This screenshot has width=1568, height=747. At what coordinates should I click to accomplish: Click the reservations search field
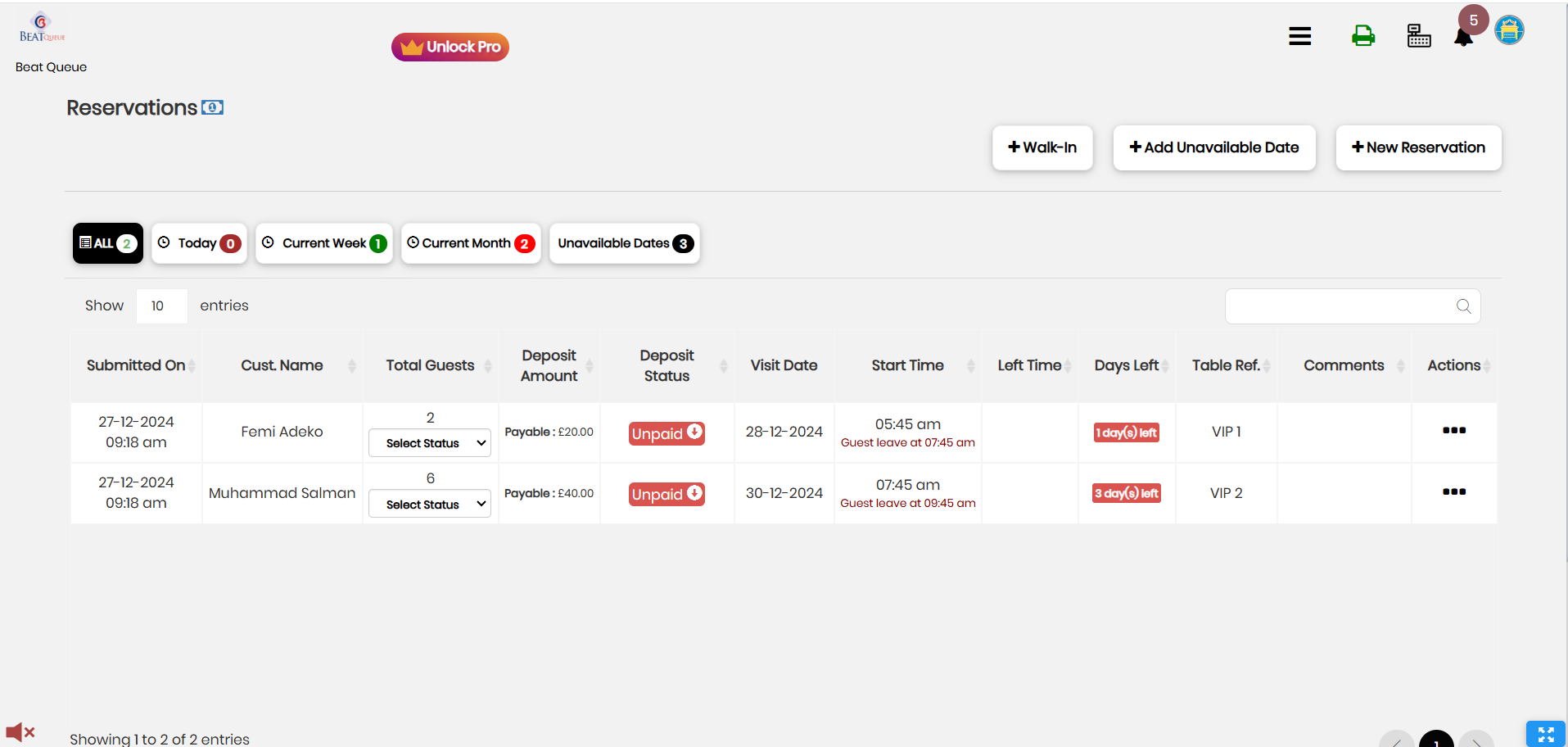[1343, 306]
